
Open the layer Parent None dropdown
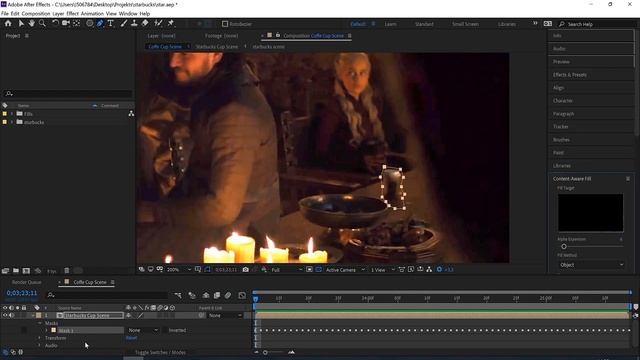225,316
